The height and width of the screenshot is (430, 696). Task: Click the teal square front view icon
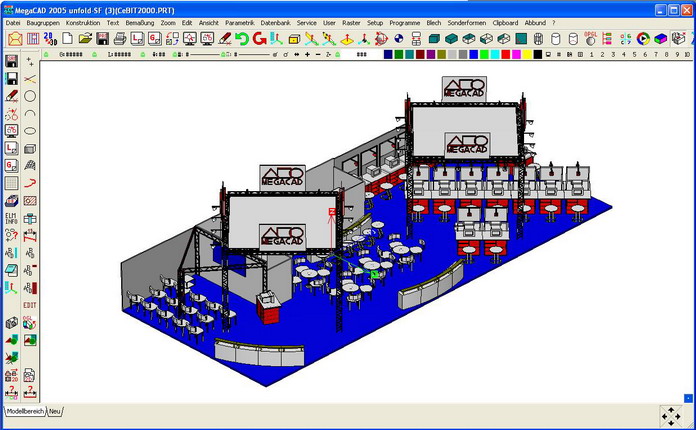tap(521, 39)
